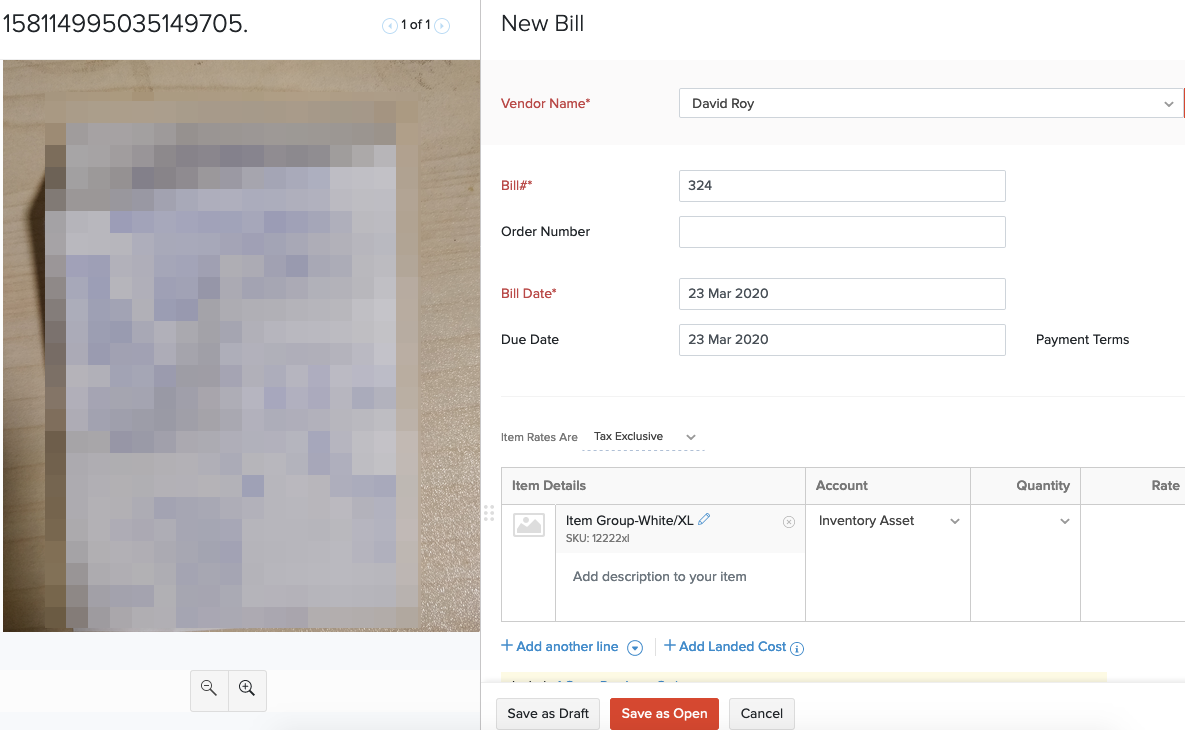The width and height of the screenshot is (1185, 730).
Task: Click the item image placeholder thumbnail
Action: 528,524
